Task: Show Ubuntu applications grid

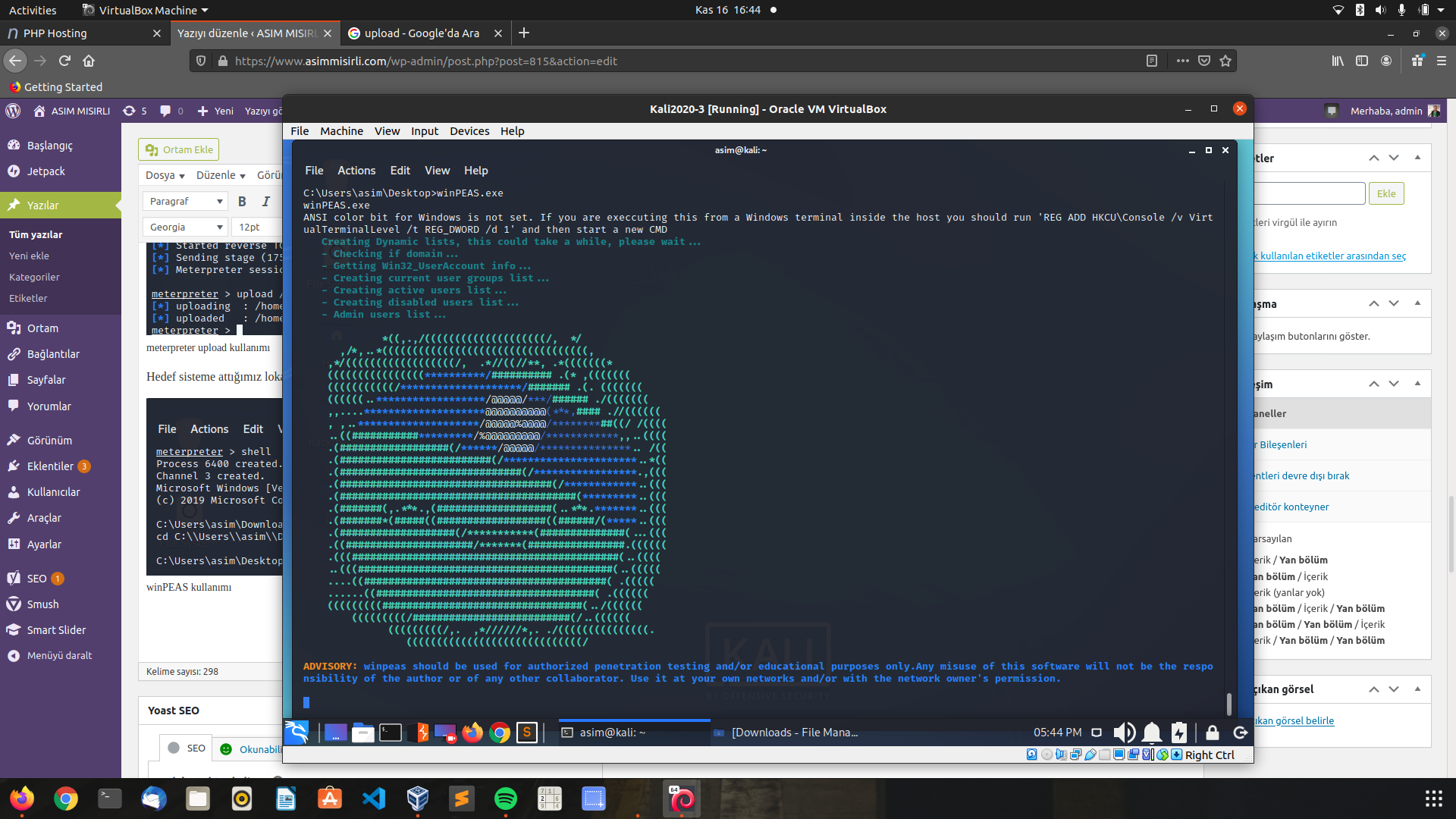Action: pyautogui.click(x=1433, y=799)
